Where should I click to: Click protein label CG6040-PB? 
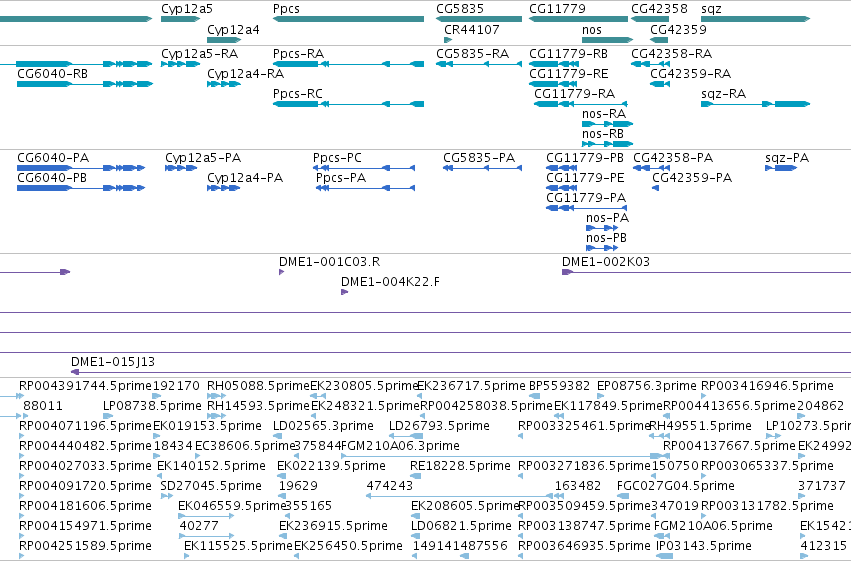click(x=52, y=178)
